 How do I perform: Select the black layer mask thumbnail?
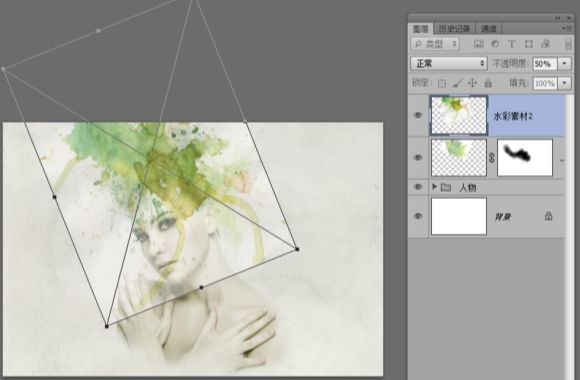(x=525, y=158)
